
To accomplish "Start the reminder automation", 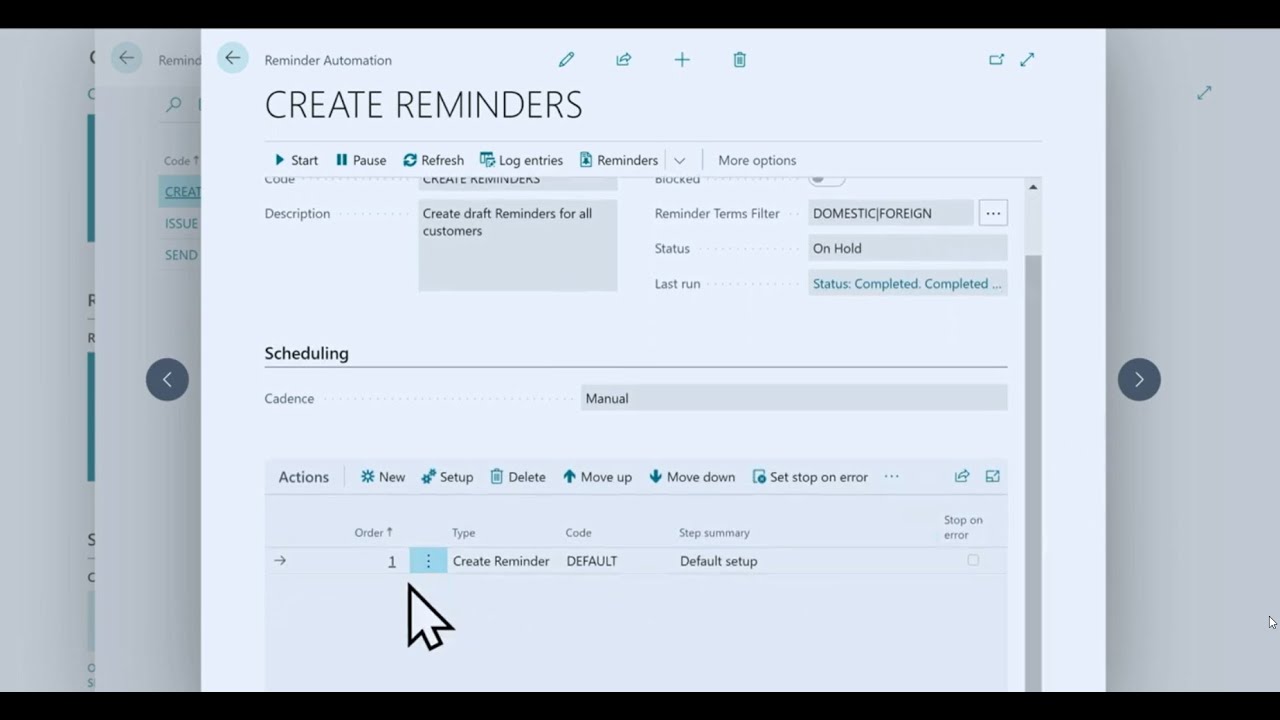I will coord(296,160).
